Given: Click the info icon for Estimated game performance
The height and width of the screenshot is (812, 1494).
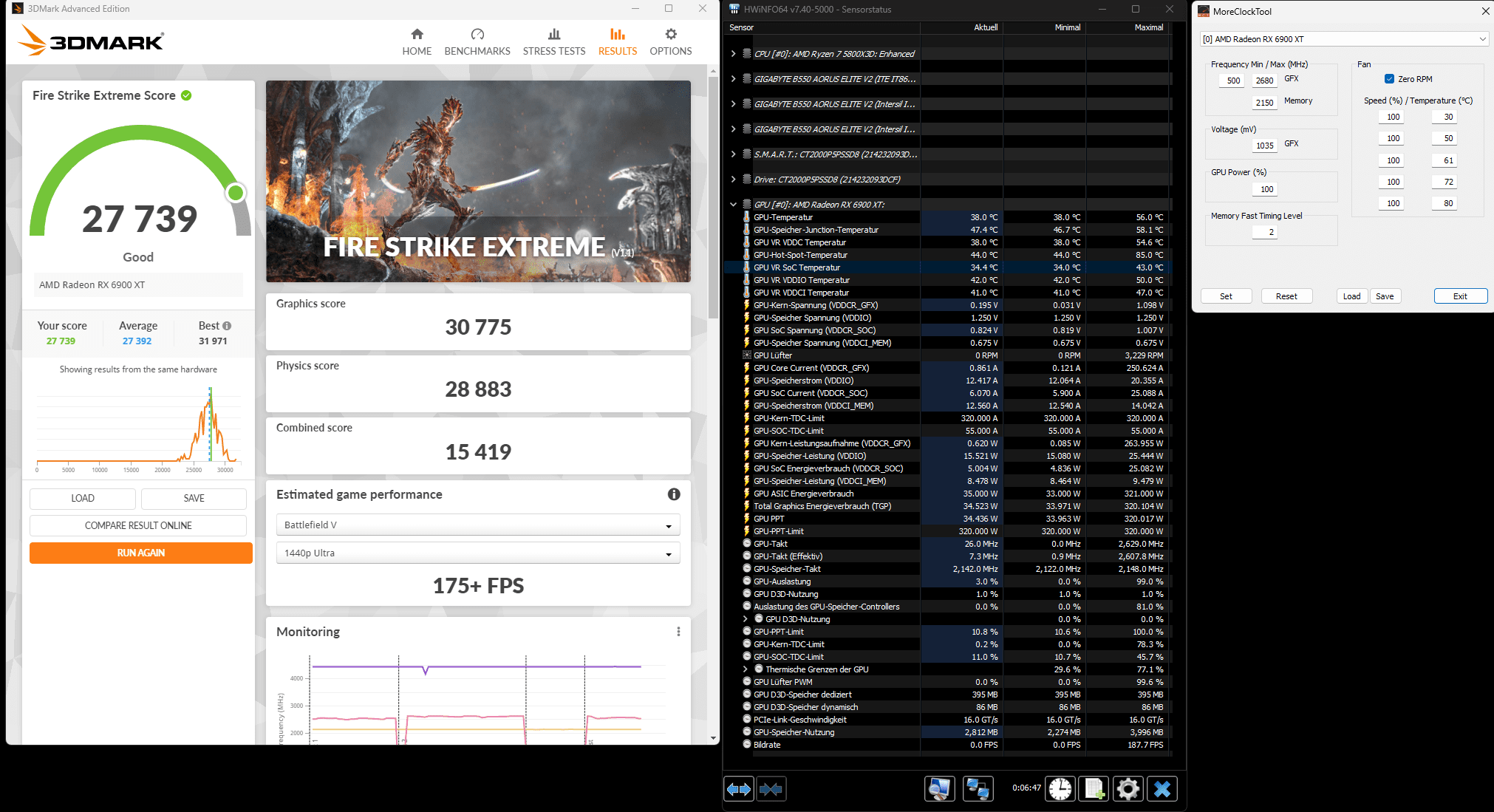Looking at the screenshot, I should click(x=674, y=494).
